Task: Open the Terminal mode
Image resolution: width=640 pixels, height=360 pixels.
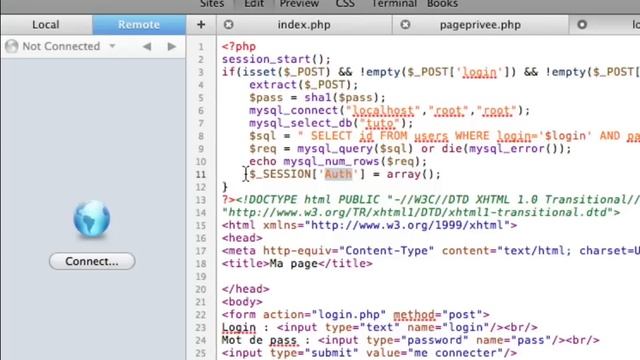Action: coord(394,4)
